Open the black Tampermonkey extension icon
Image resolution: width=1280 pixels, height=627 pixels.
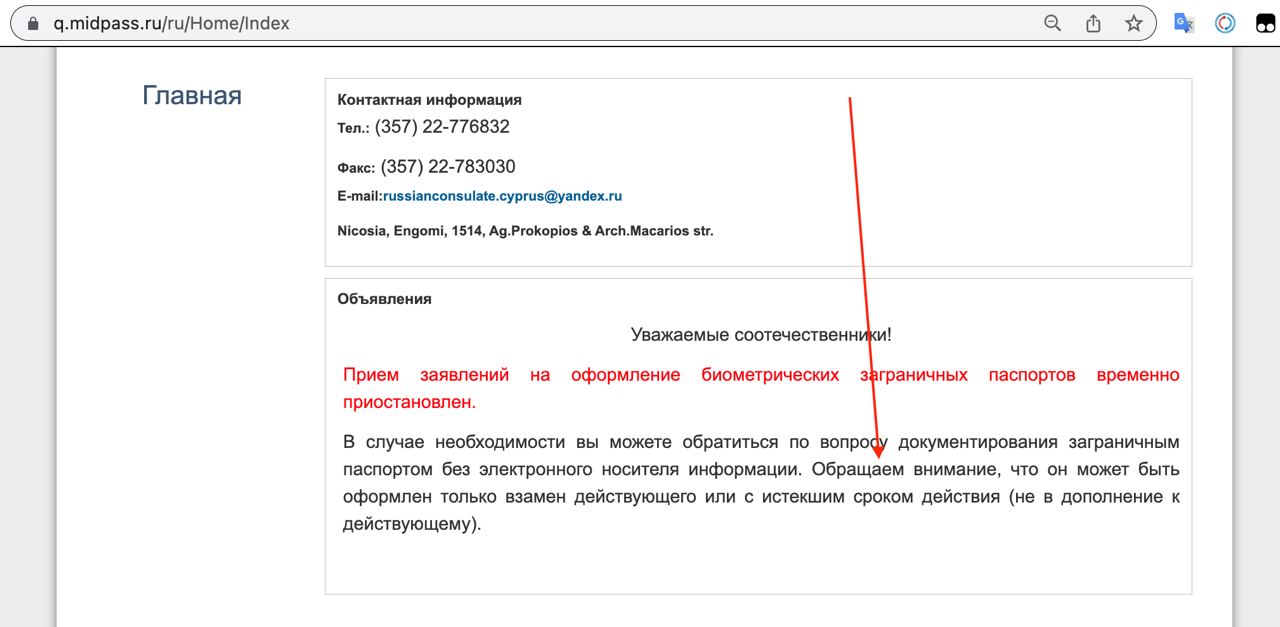[1265, 23]
